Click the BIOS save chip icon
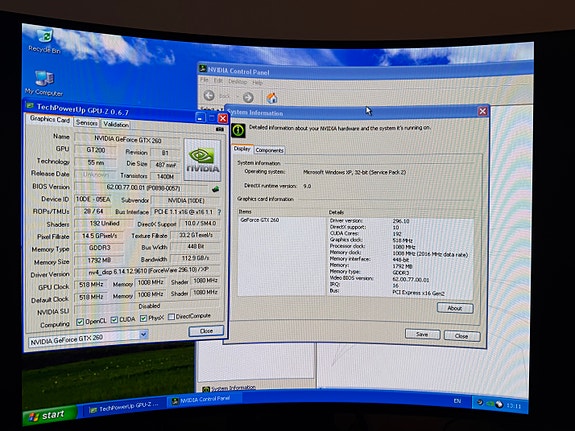575x431 pixels. [216, 189]
